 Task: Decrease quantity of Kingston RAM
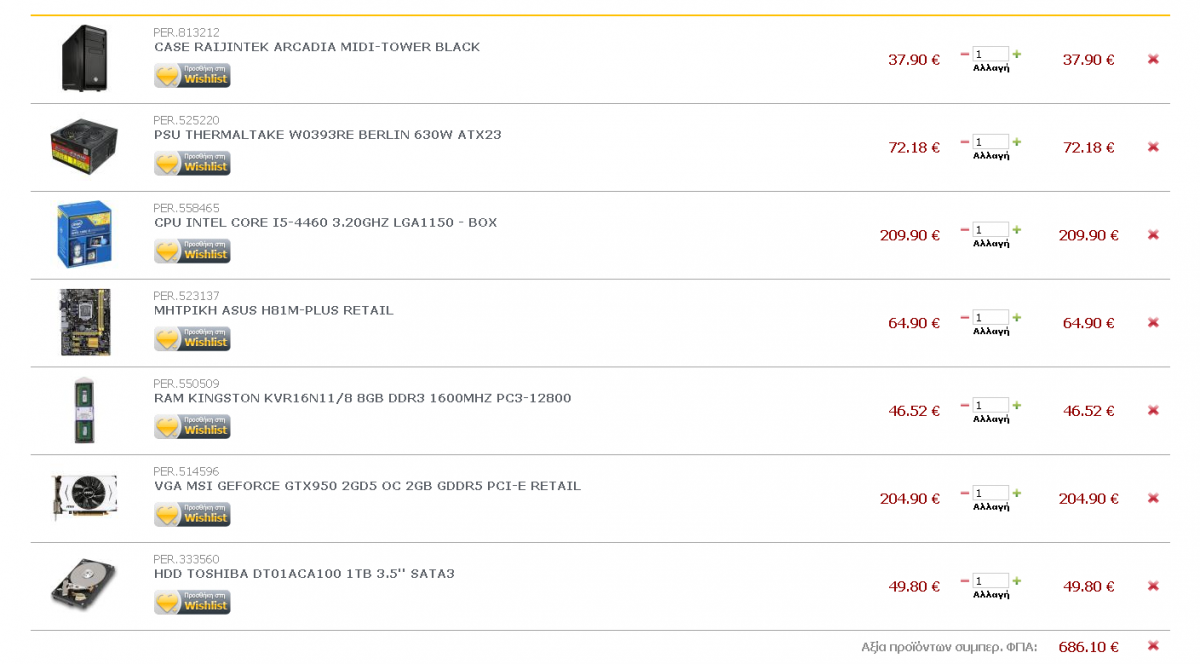[x=965, y=406]
